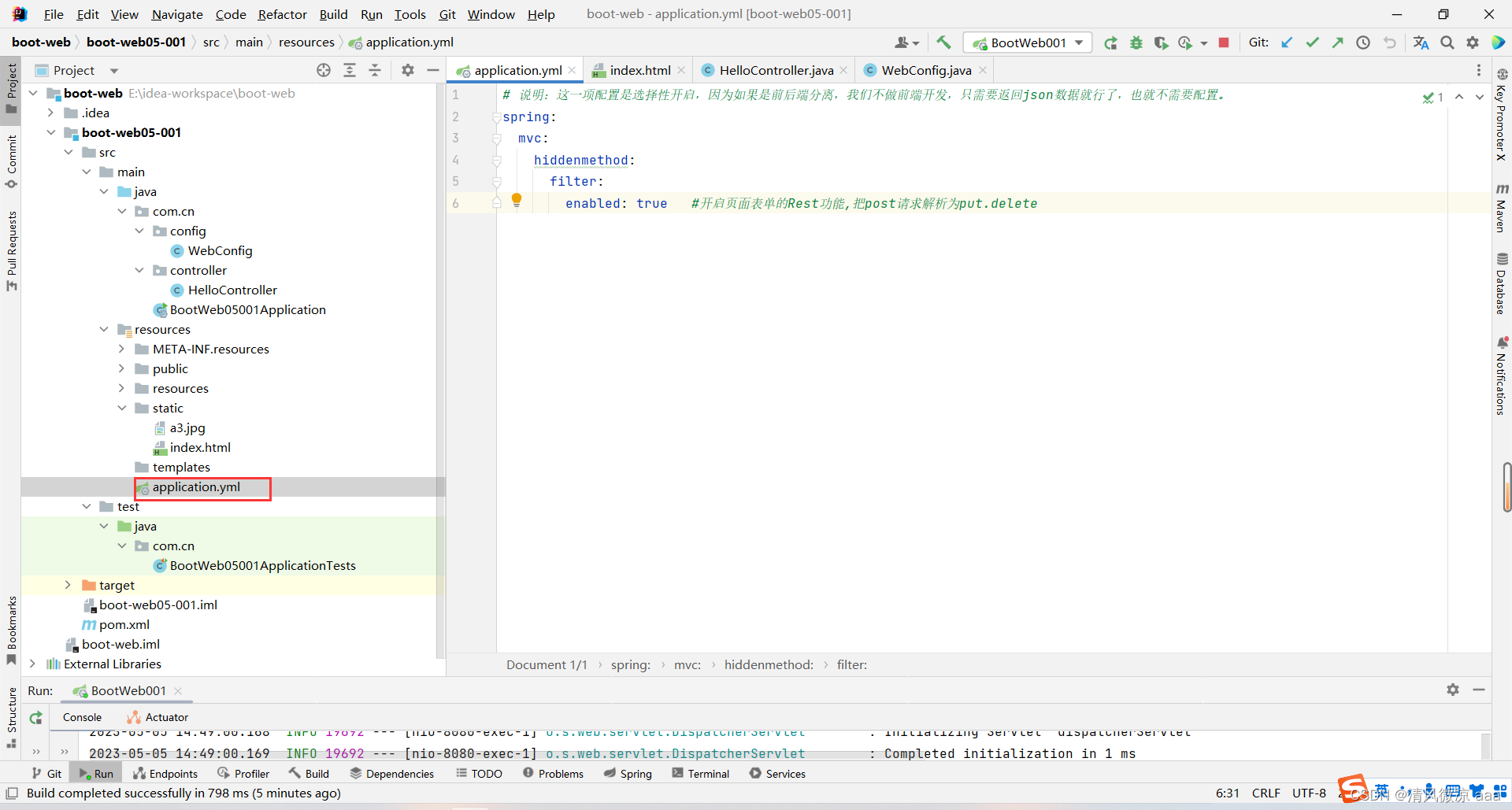
Task: Click Git push arrow icon
Action: pos(1337,43)
